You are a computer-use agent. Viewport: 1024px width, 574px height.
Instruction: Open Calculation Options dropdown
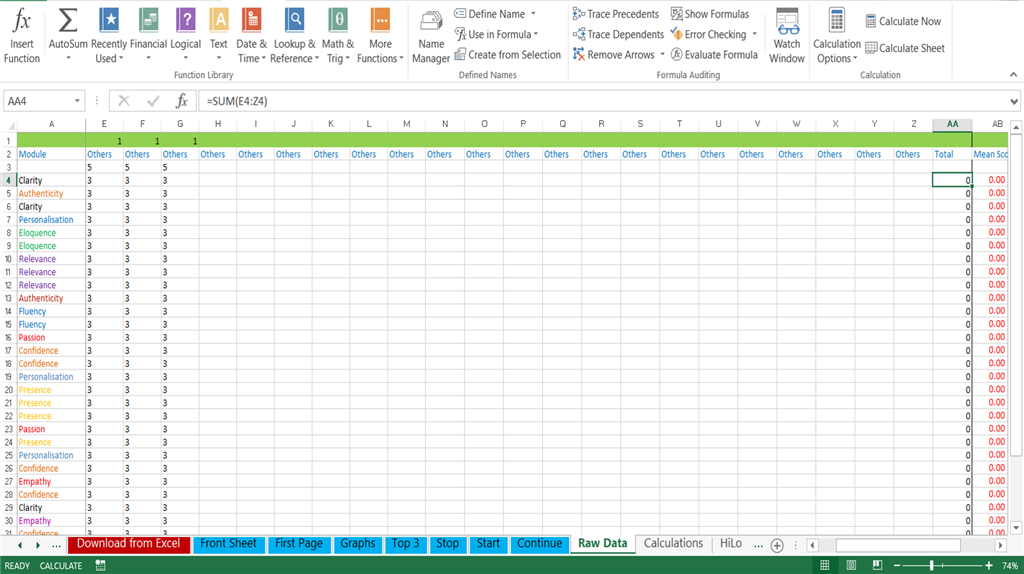(837, 36)
